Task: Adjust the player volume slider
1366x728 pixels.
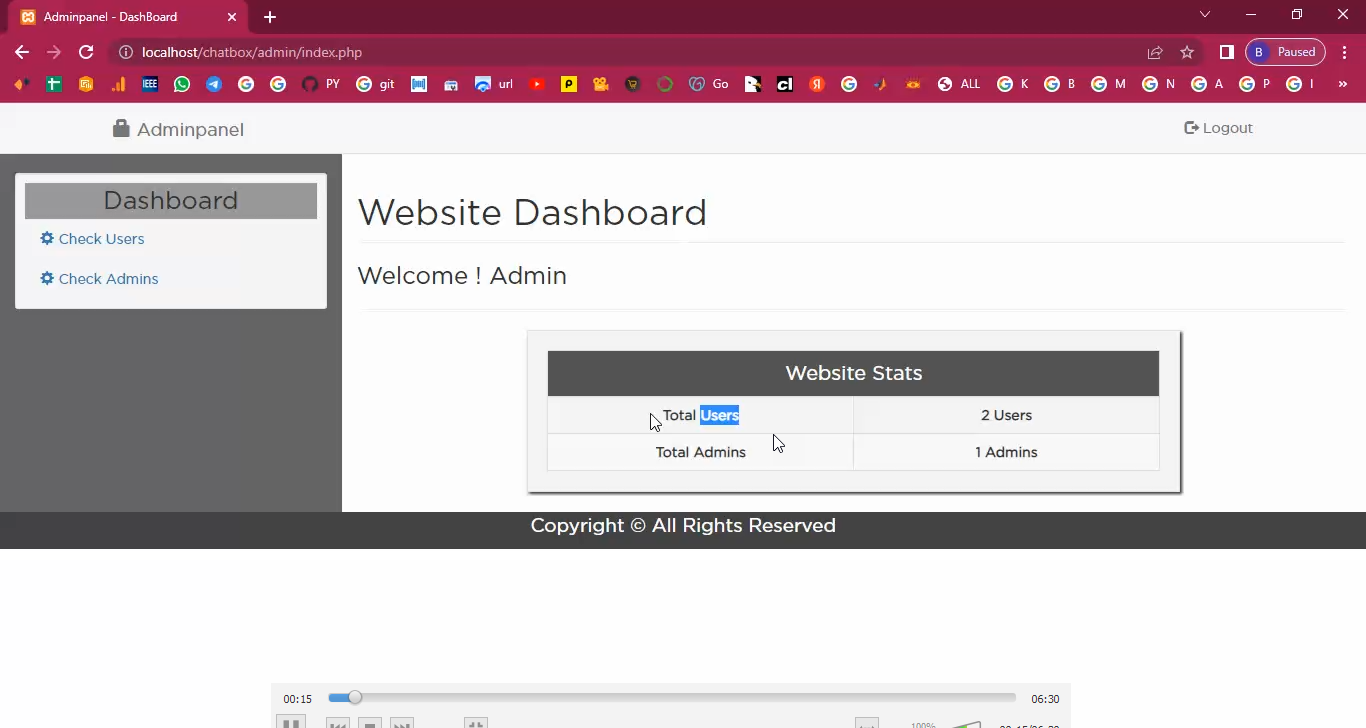Action: (x=965, y=724)
